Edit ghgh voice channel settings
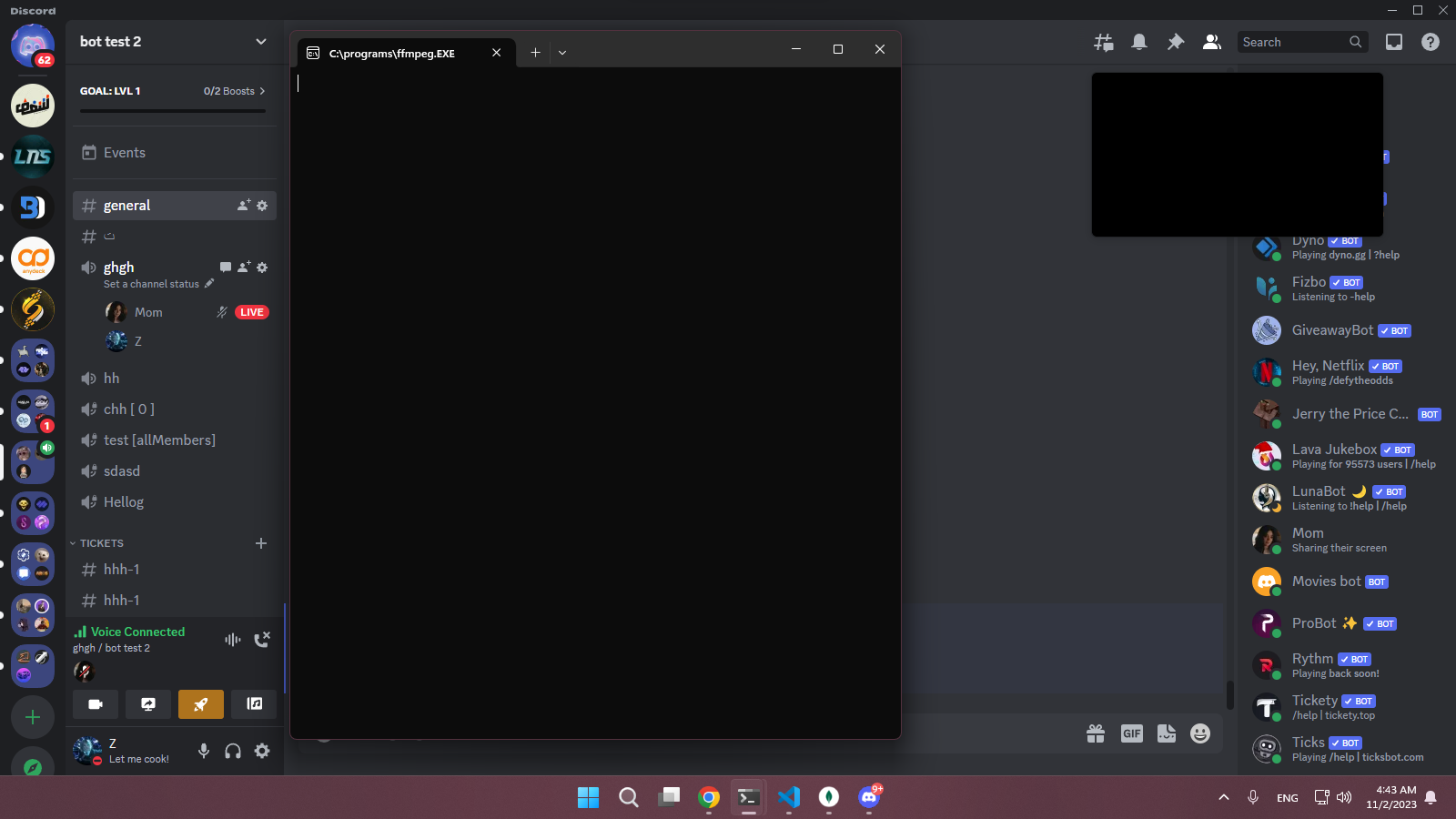The height and width of the screenshot is (819, 1456). tap(262, 268)
